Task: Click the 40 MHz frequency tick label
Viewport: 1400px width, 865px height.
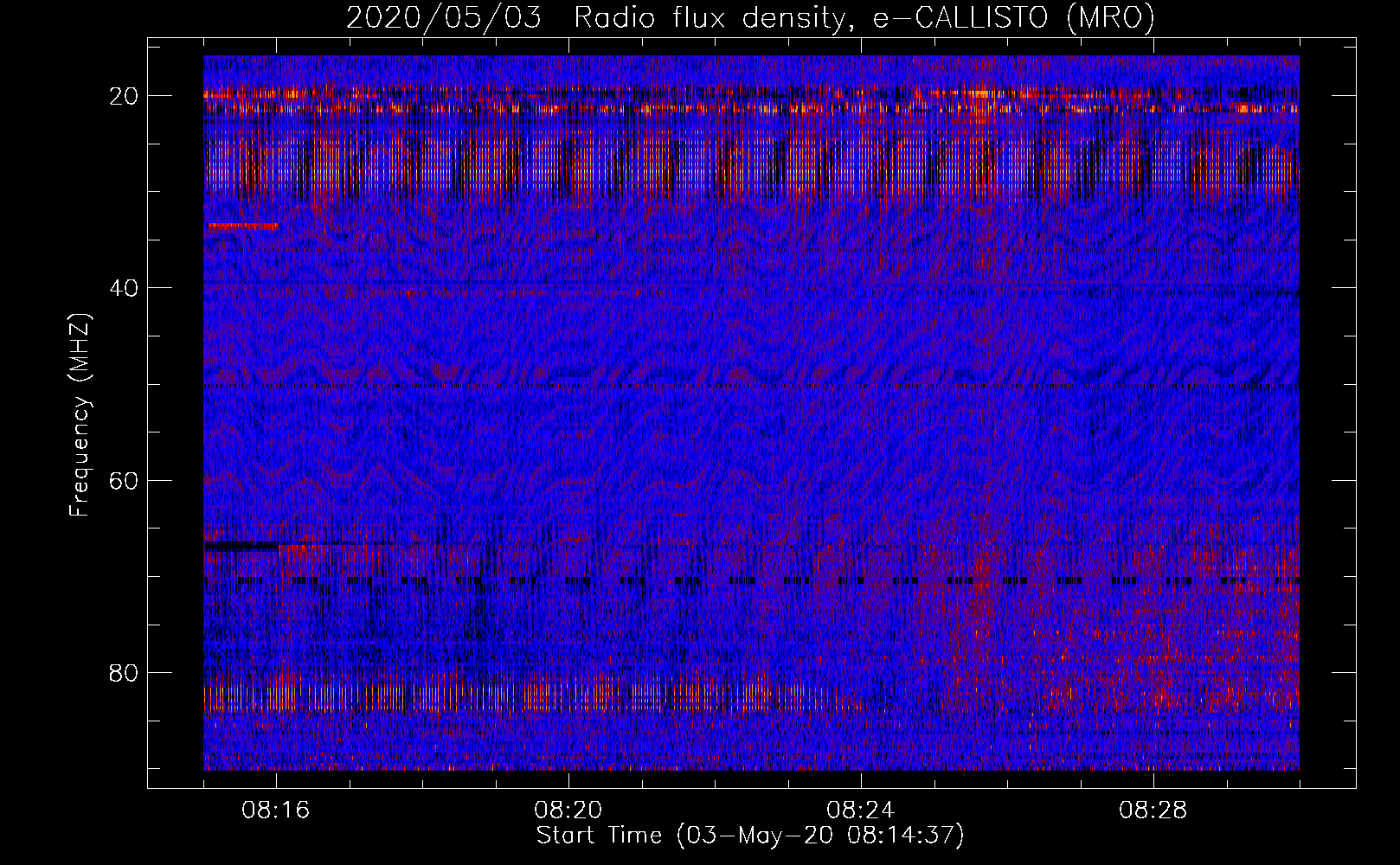Action: (x=125, y=288)
